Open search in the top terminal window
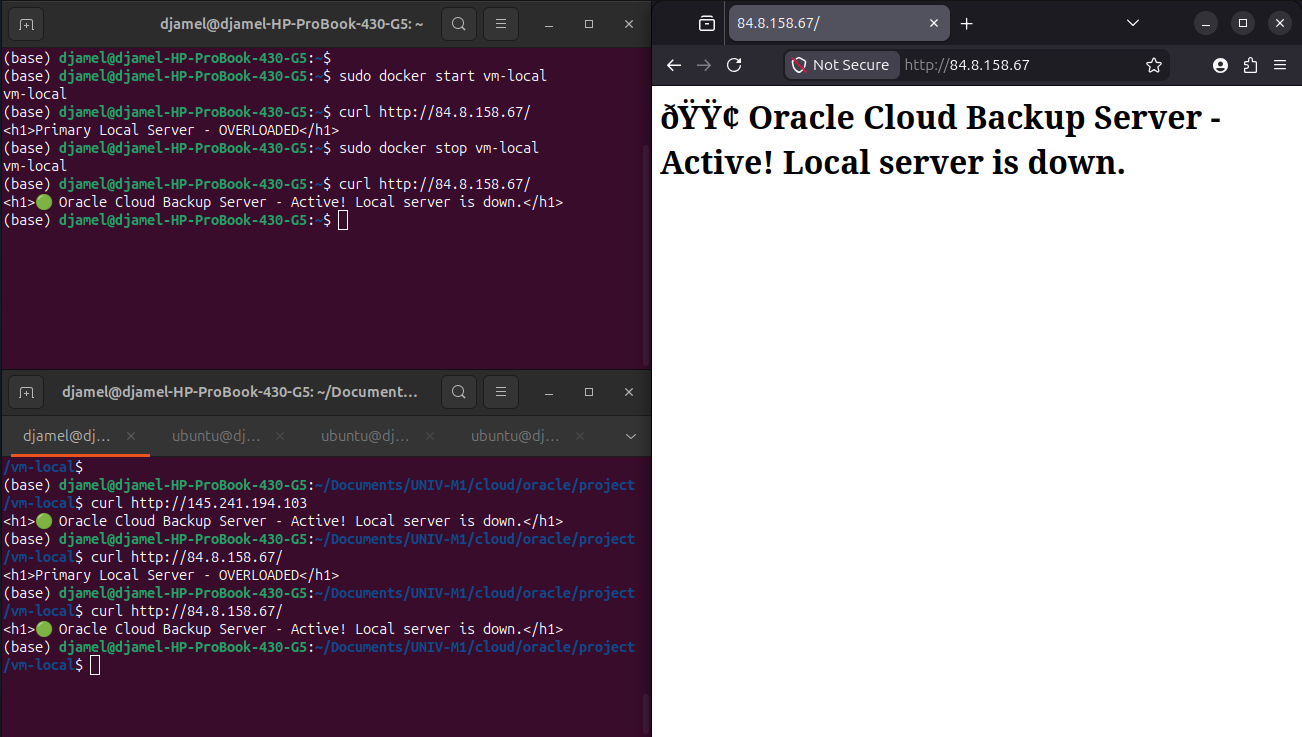 [x=458, y=23]
